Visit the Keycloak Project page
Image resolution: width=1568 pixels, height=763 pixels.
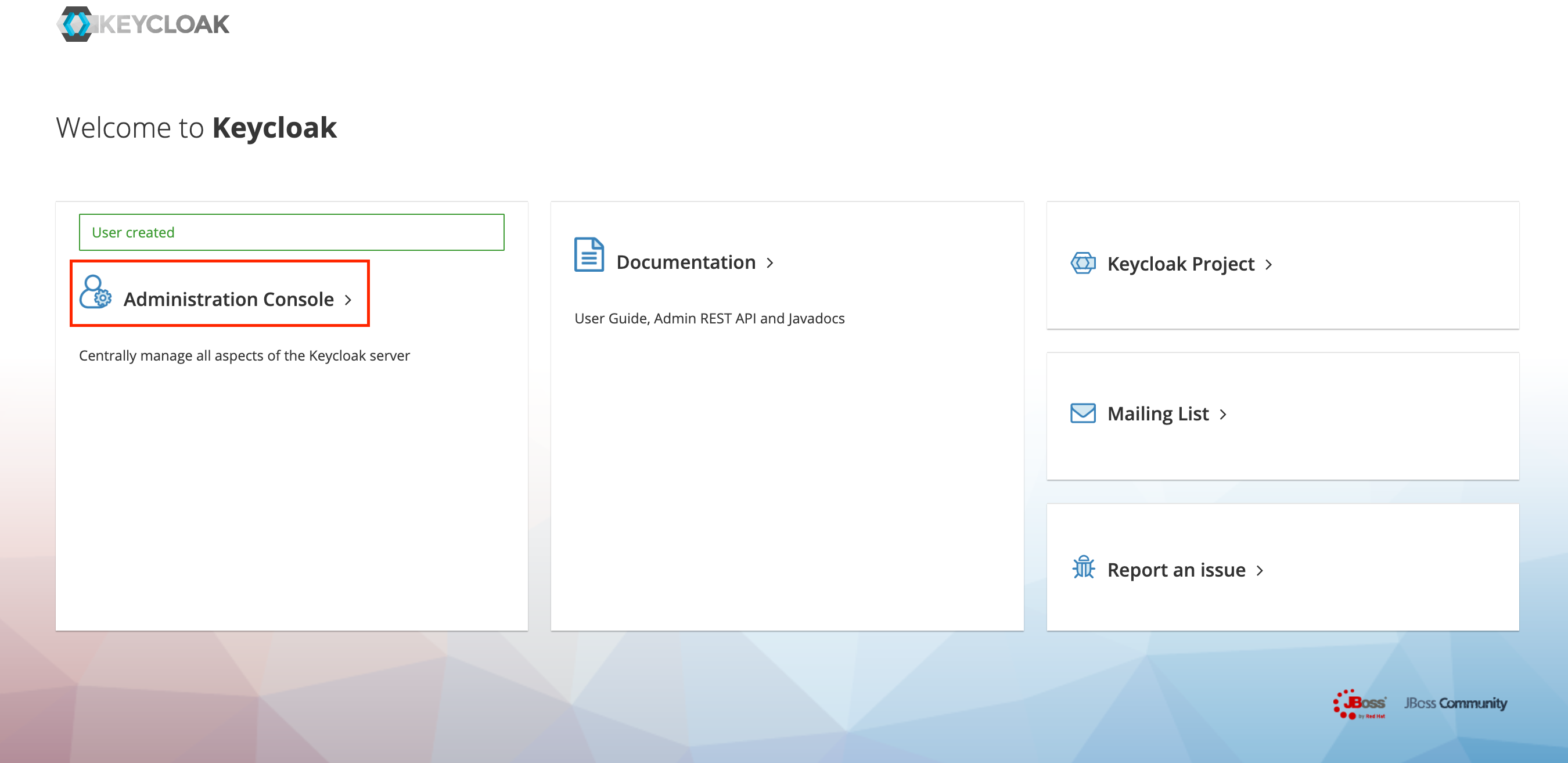click(x=1179, y=264)
